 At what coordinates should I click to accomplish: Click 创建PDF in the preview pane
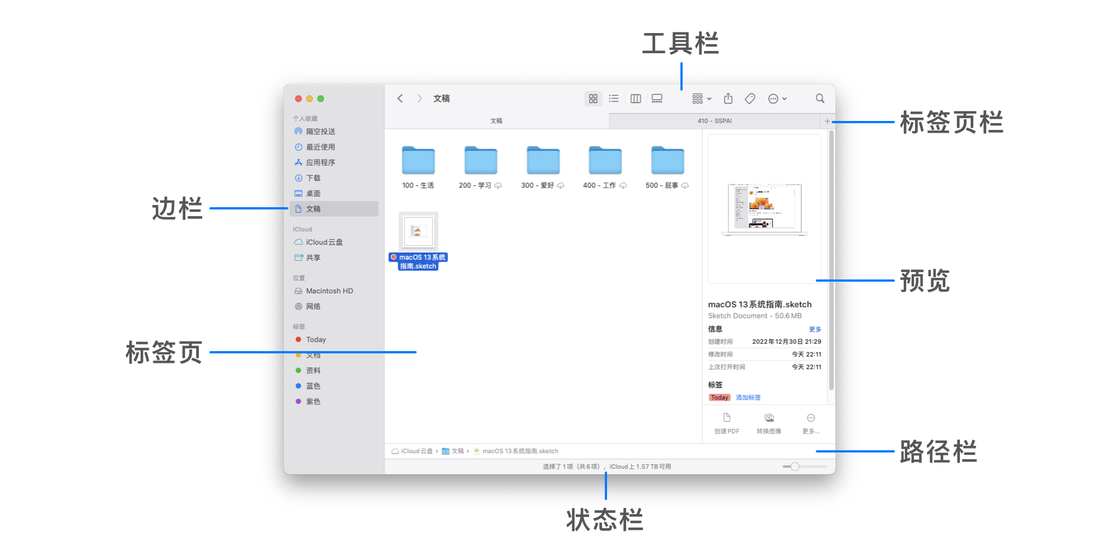click(727, 424)
